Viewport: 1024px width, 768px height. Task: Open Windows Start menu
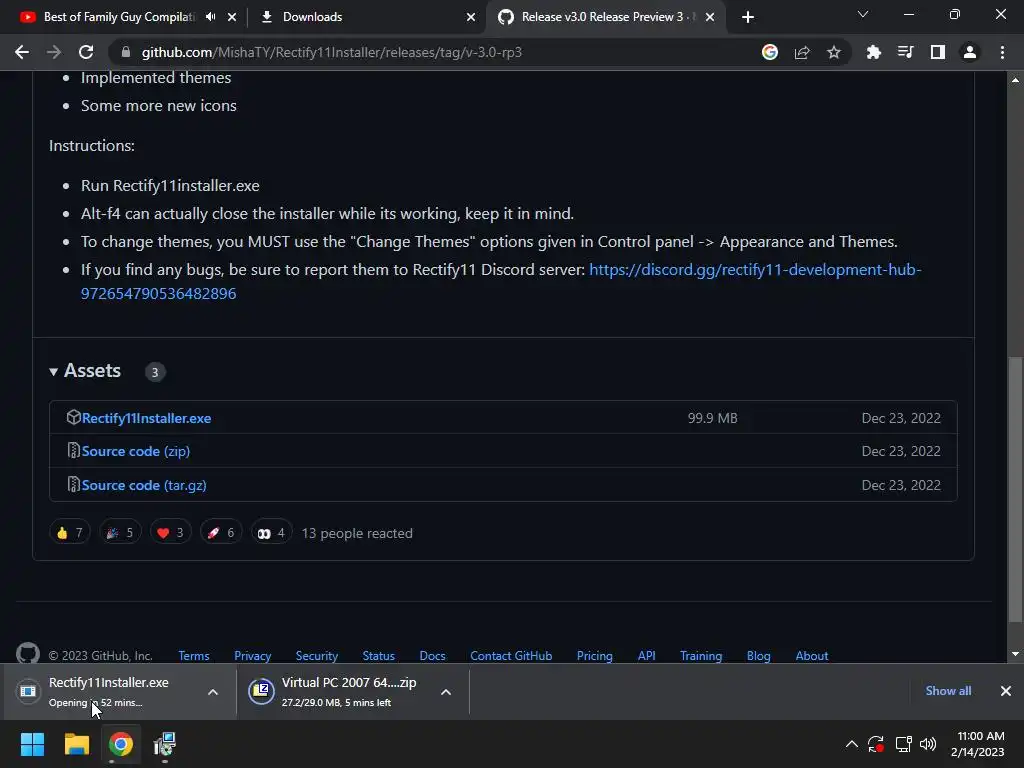tap(32, 744)
